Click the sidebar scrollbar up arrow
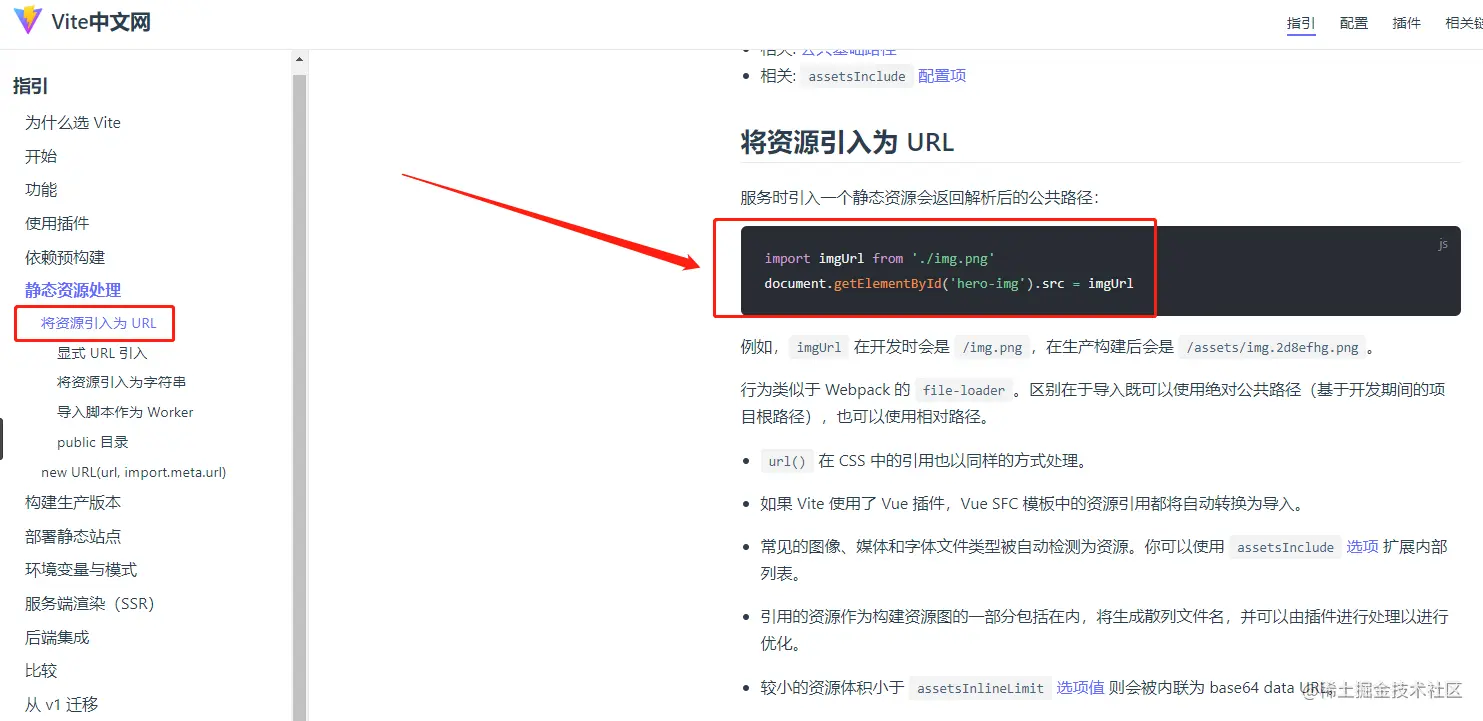This screenshot has width=1483, height=721. click(299, 59)
